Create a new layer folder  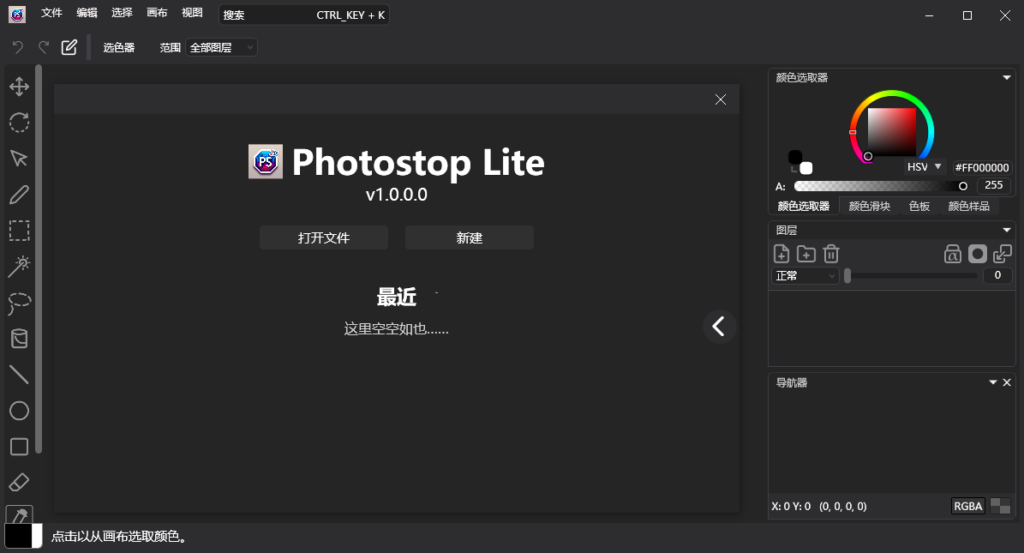click(806, 254)
